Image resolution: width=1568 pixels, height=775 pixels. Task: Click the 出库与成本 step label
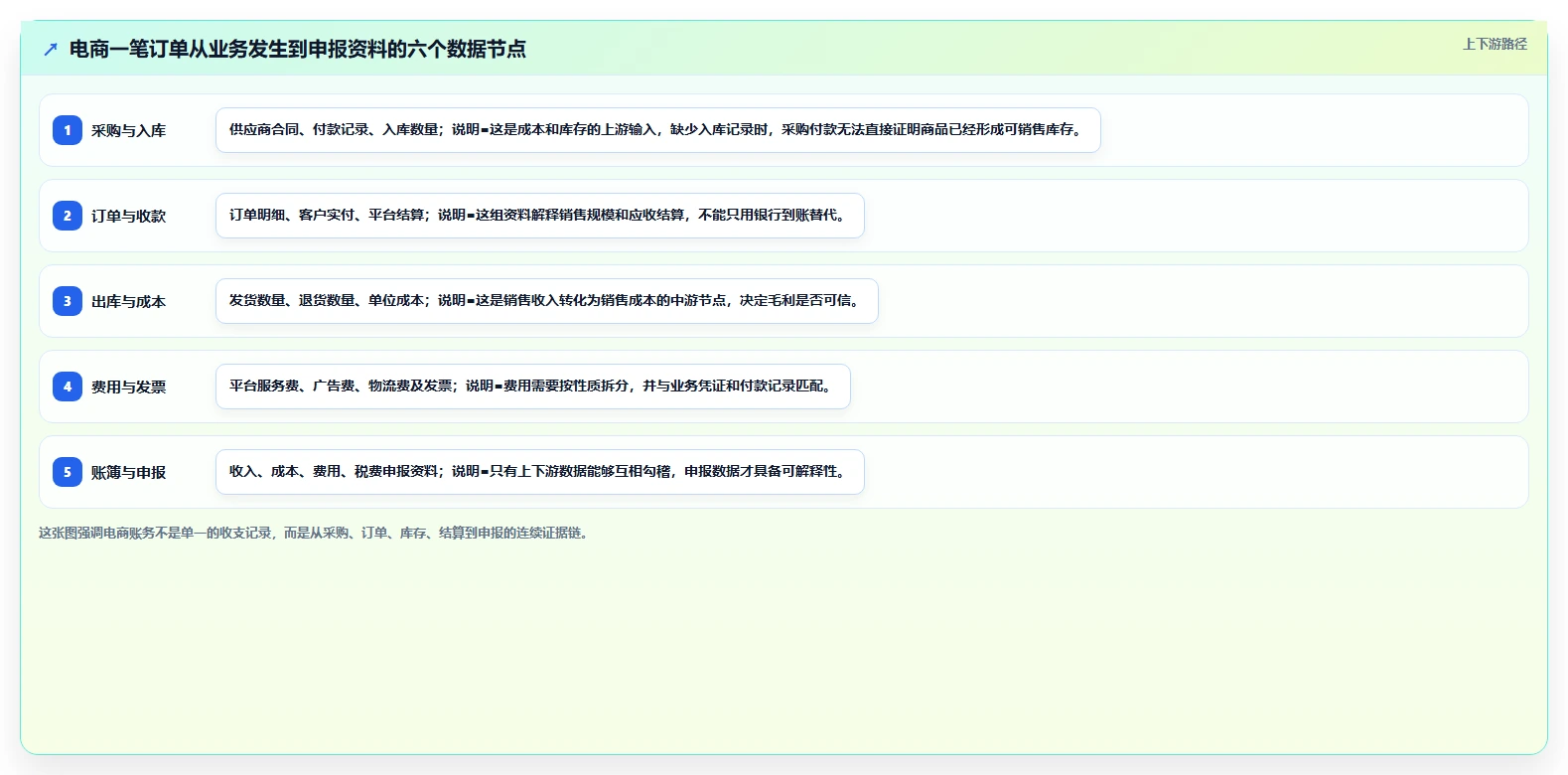[129, 301]
